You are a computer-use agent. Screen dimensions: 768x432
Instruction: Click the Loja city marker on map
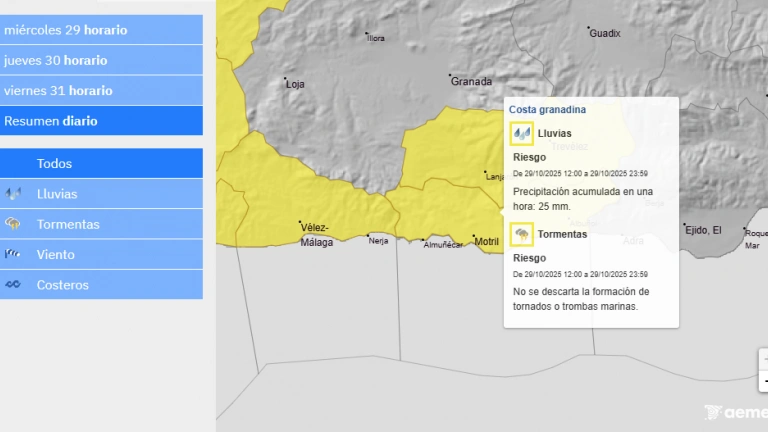click(286, 79)
